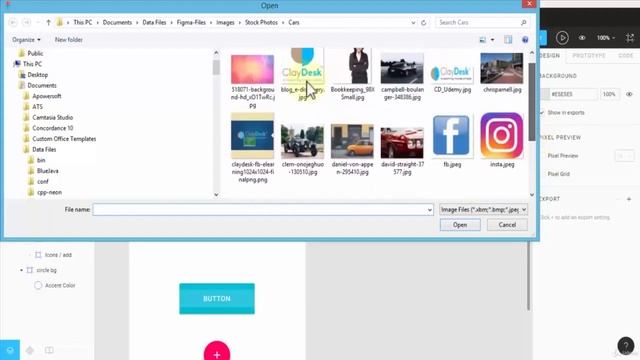
Task: Toggle Show in exports checkbox
Action: tap(542, 112)
